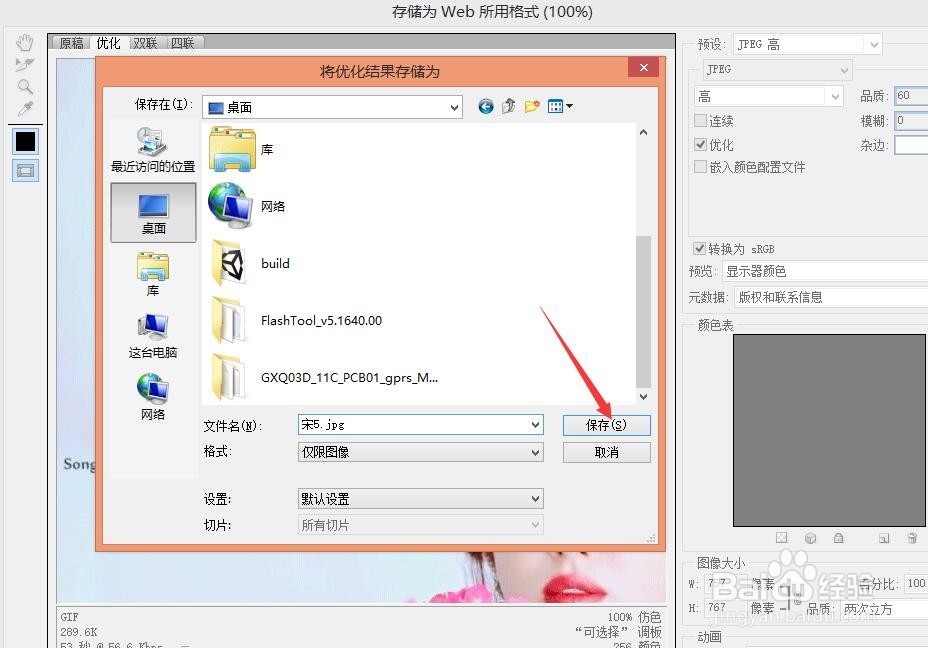Click the 取消 (Cancel) button

coord(606,452)
